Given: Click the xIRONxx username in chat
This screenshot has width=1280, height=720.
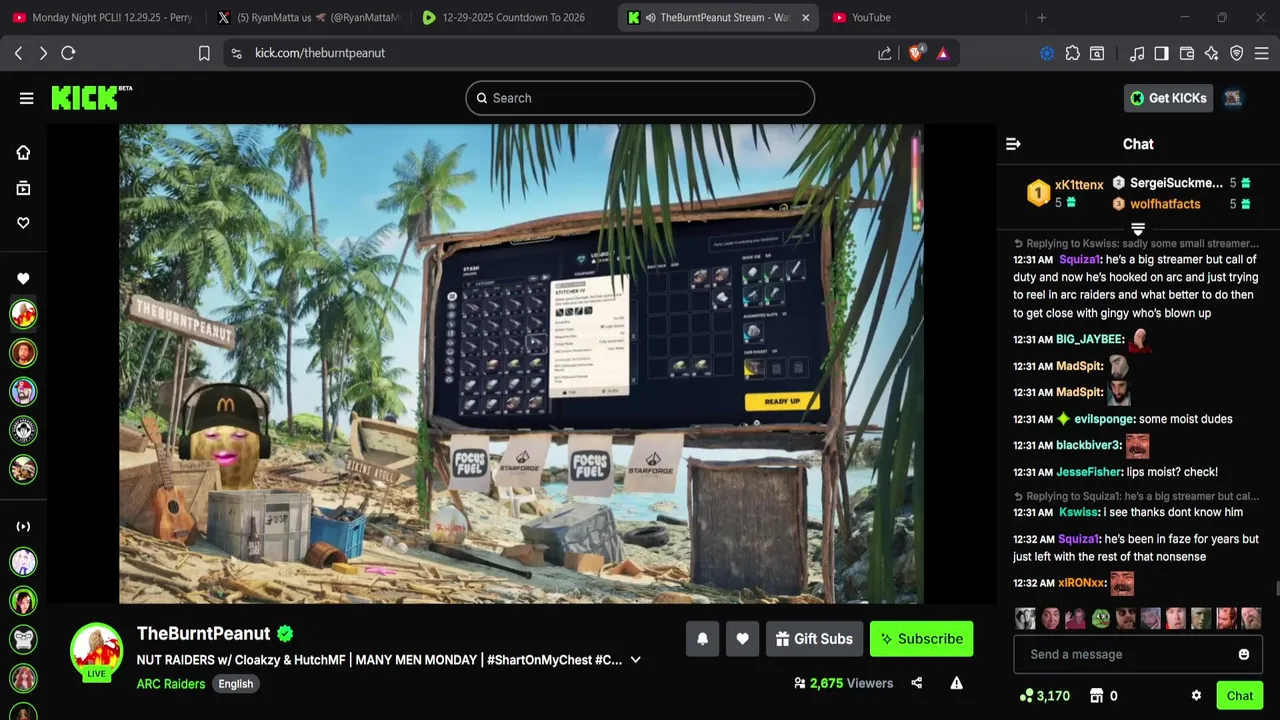Looking at the screenshot, I should (1081, 583).
